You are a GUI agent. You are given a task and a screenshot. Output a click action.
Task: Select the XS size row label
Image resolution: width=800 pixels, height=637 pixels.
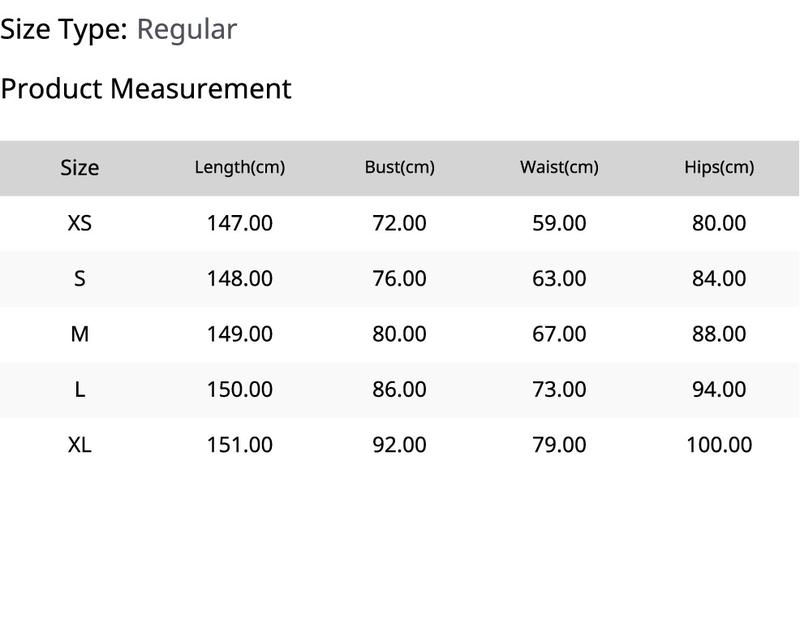click(x=80, y=223)
